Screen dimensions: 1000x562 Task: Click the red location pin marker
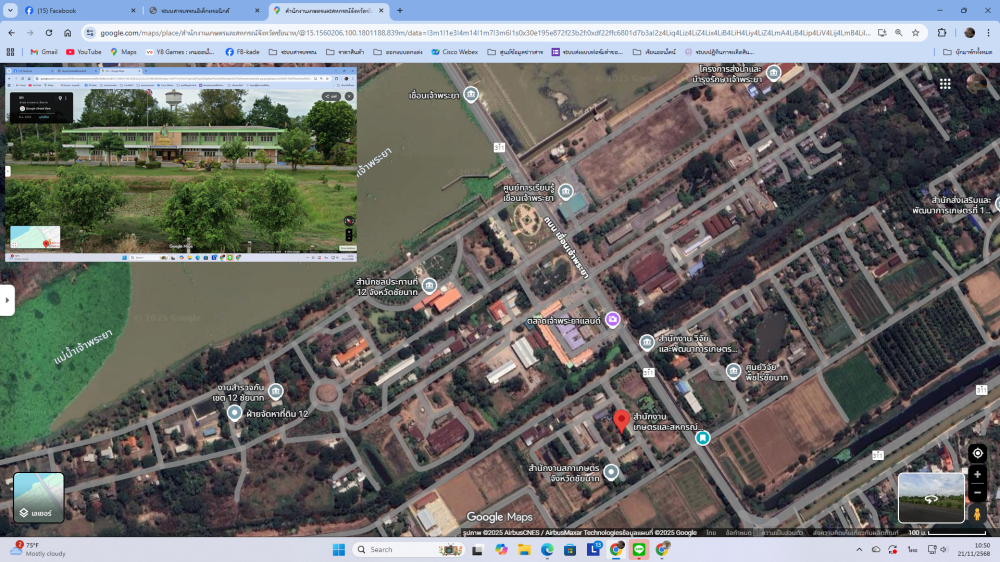621,420
